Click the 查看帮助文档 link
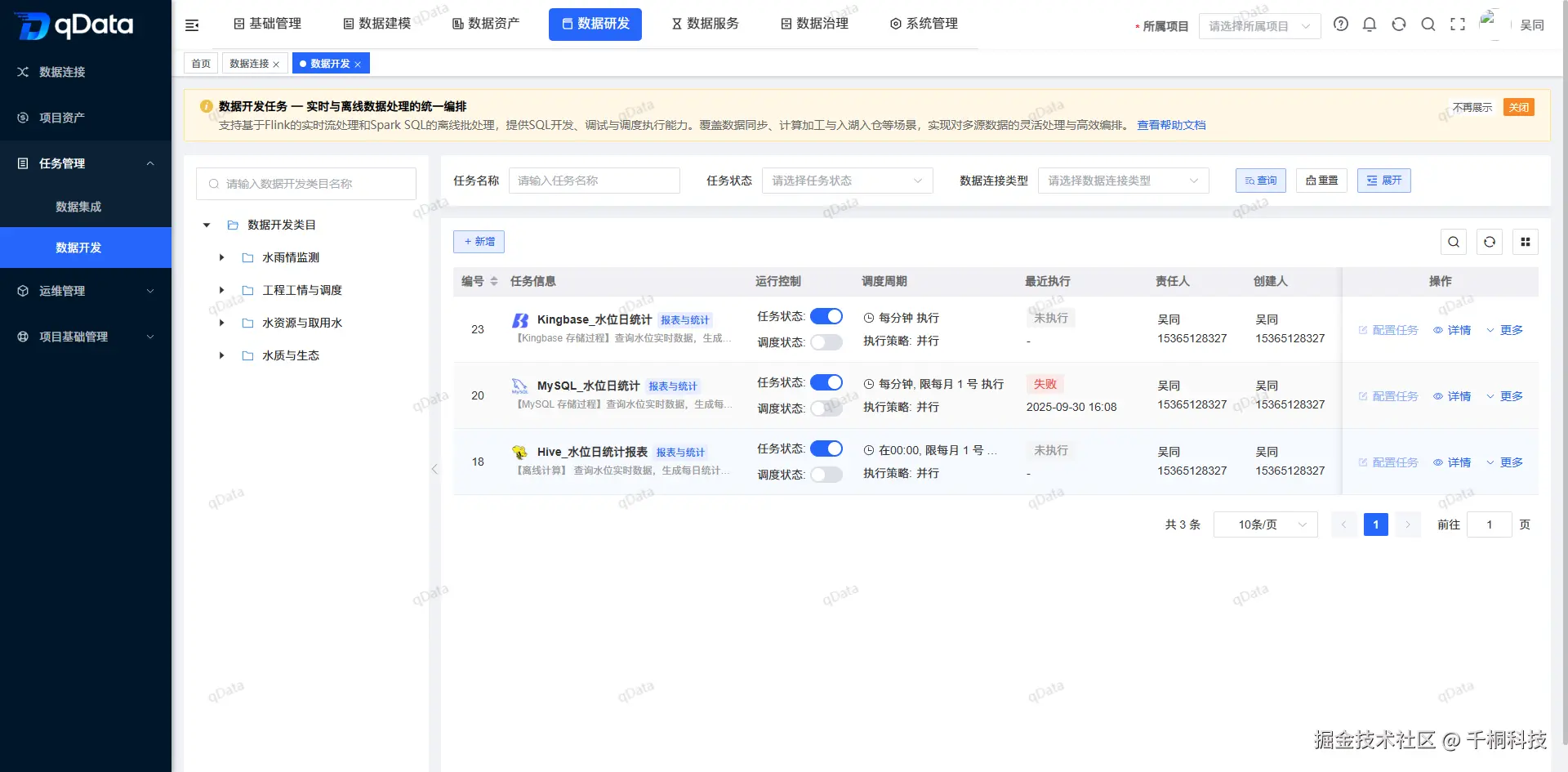 click(x=1171, y=125)
